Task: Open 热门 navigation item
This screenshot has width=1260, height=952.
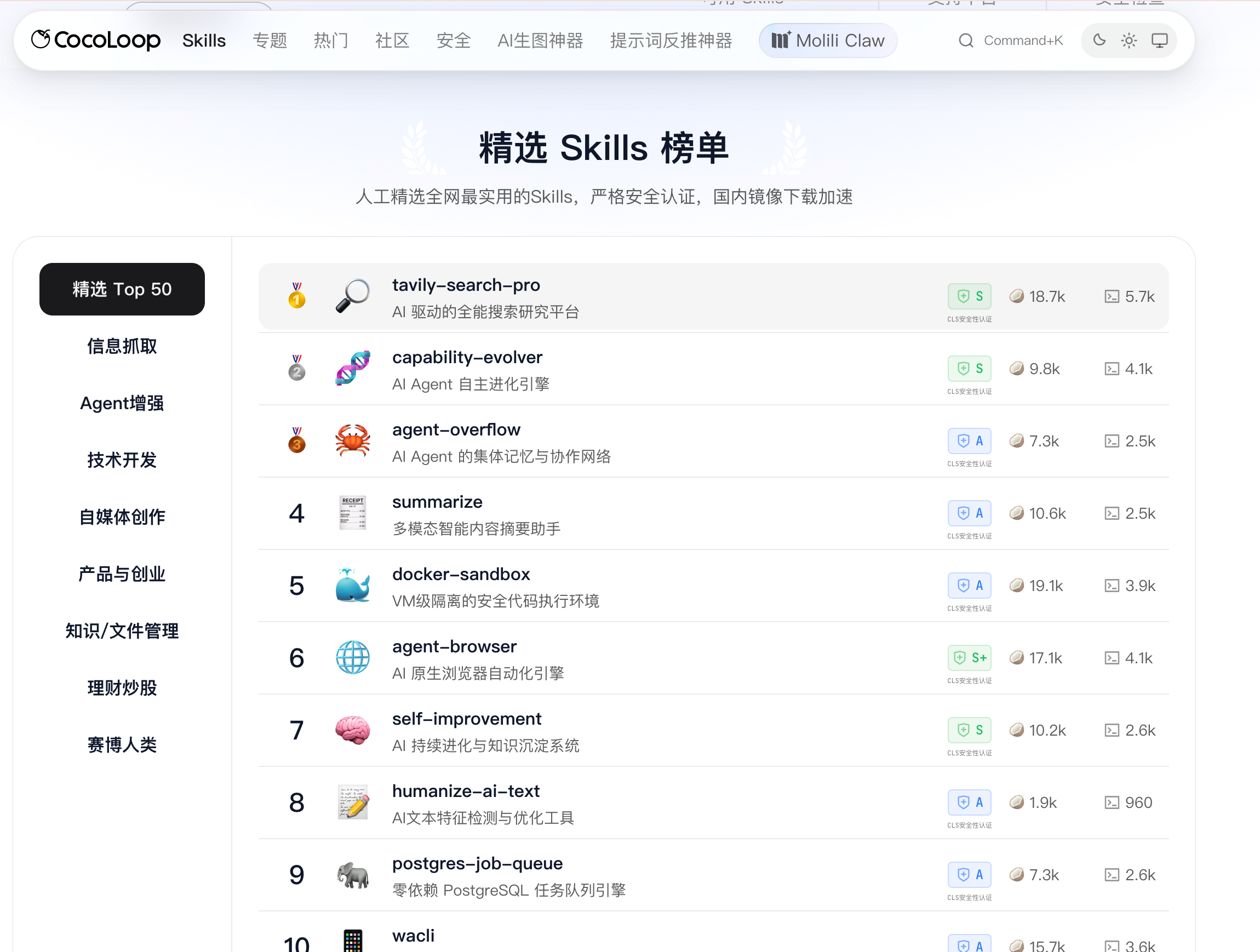Action: click(x=331, y=41)
